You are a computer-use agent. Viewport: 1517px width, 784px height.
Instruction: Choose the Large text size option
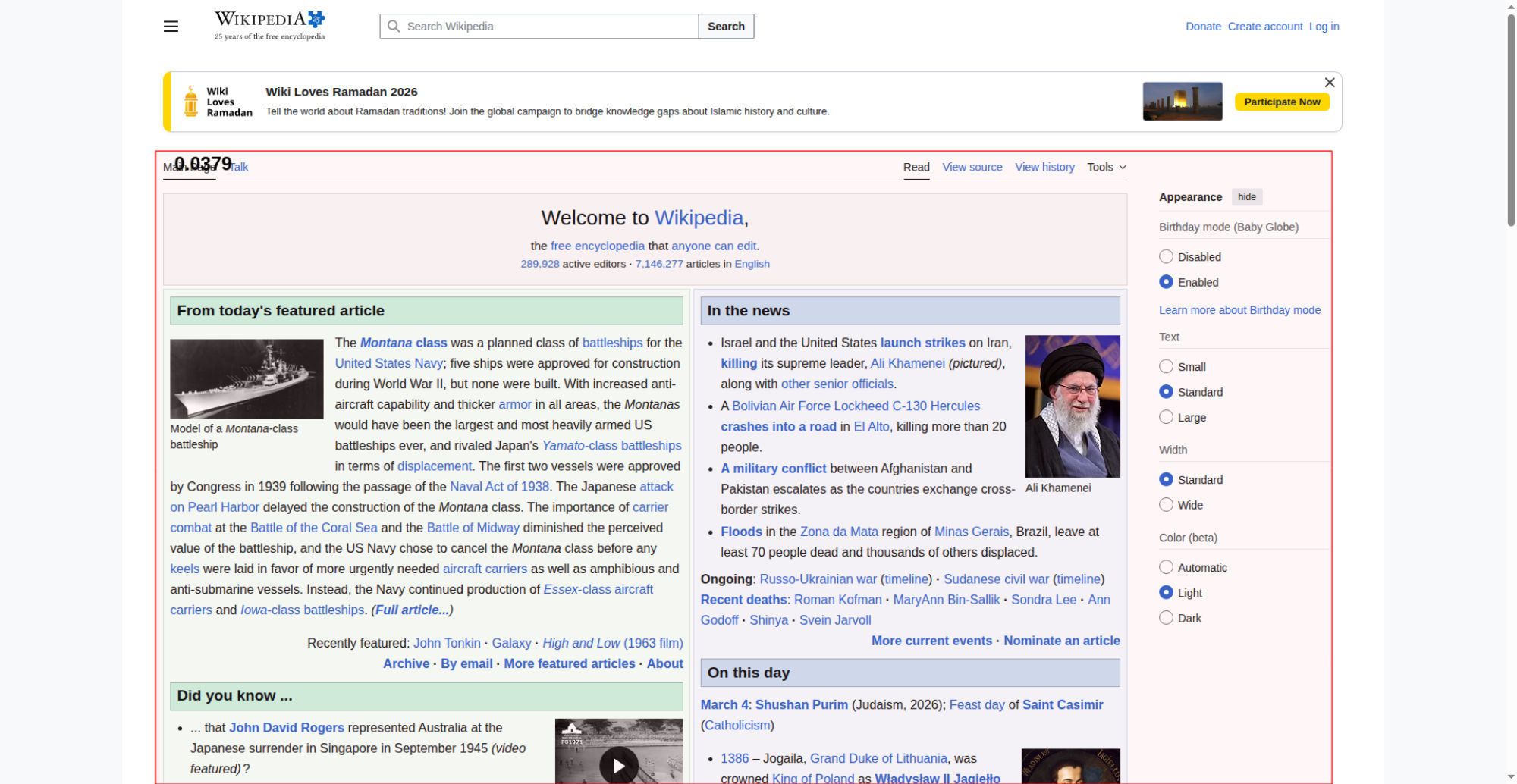click(1166, 417)
